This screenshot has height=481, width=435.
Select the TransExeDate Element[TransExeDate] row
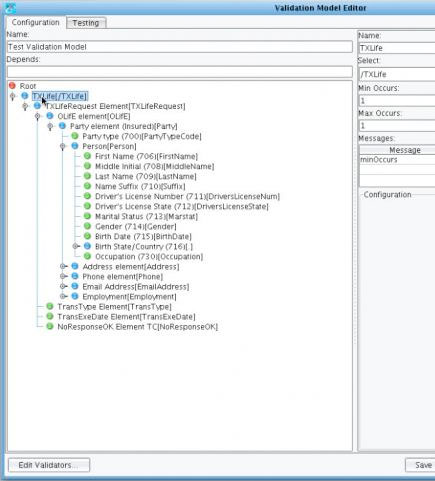click(126, 316)
